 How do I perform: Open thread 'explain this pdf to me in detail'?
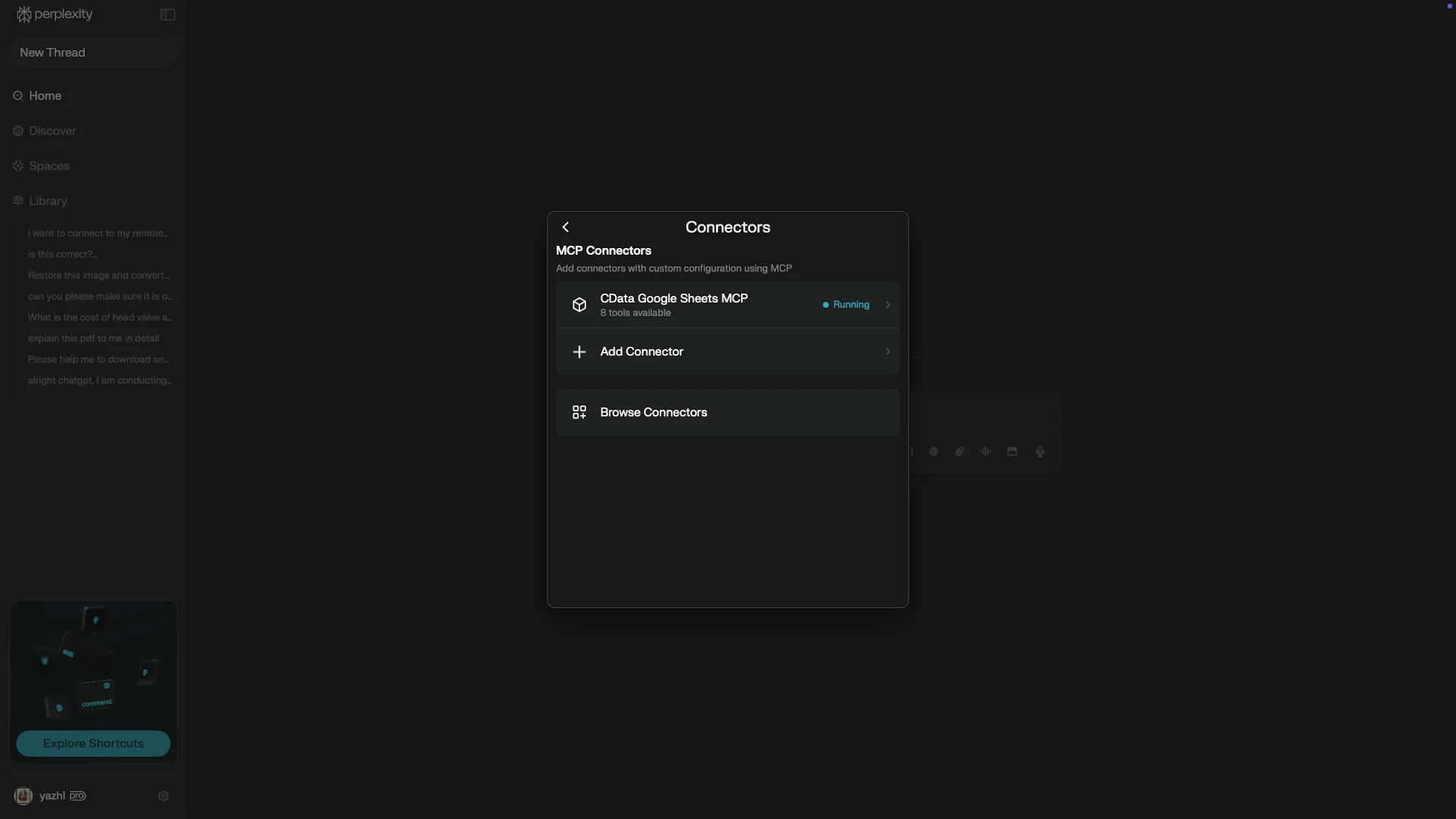93,339
